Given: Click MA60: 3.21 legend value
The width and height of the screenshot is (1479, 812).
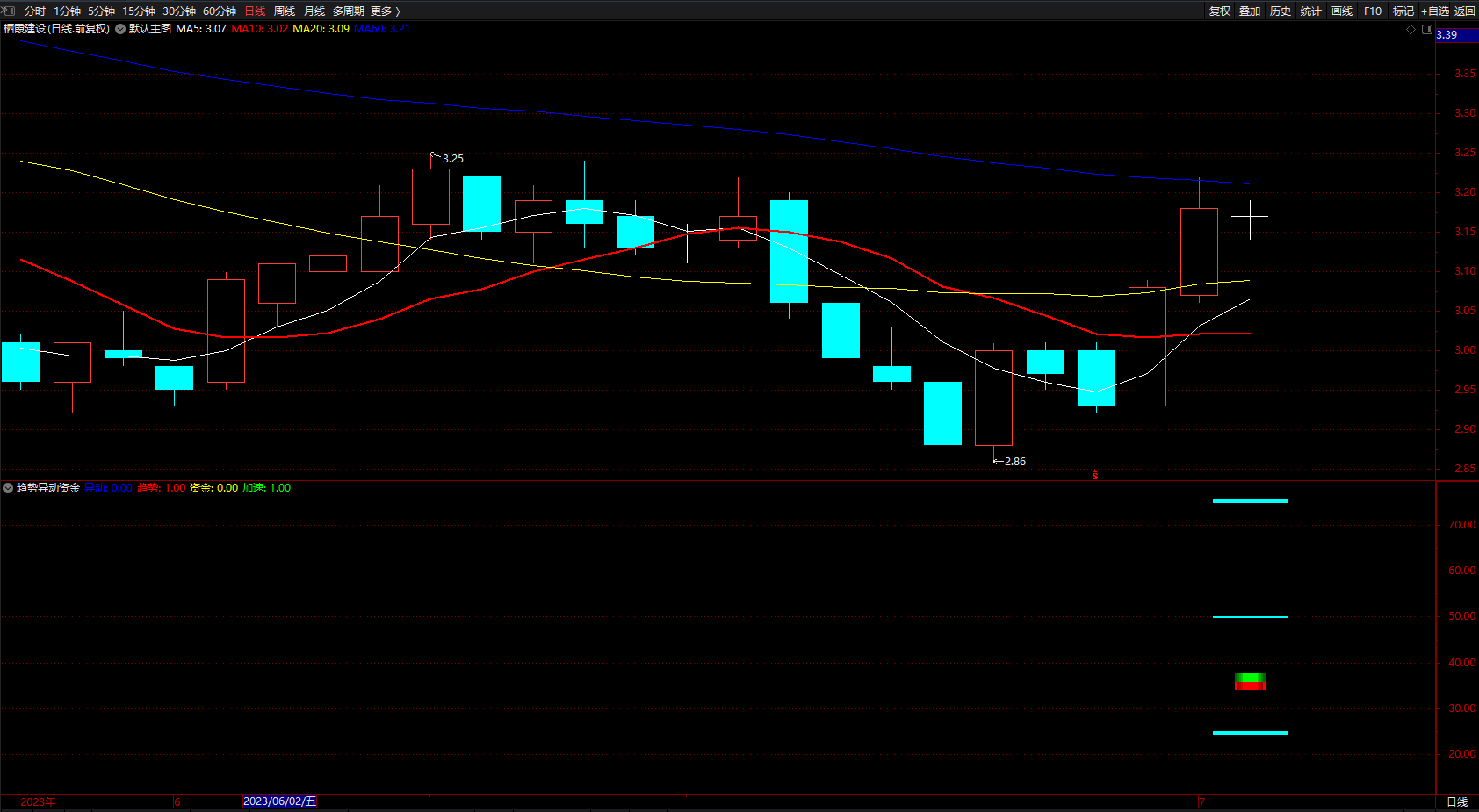Looking at the screenshot, I should [x=382, y=29].
